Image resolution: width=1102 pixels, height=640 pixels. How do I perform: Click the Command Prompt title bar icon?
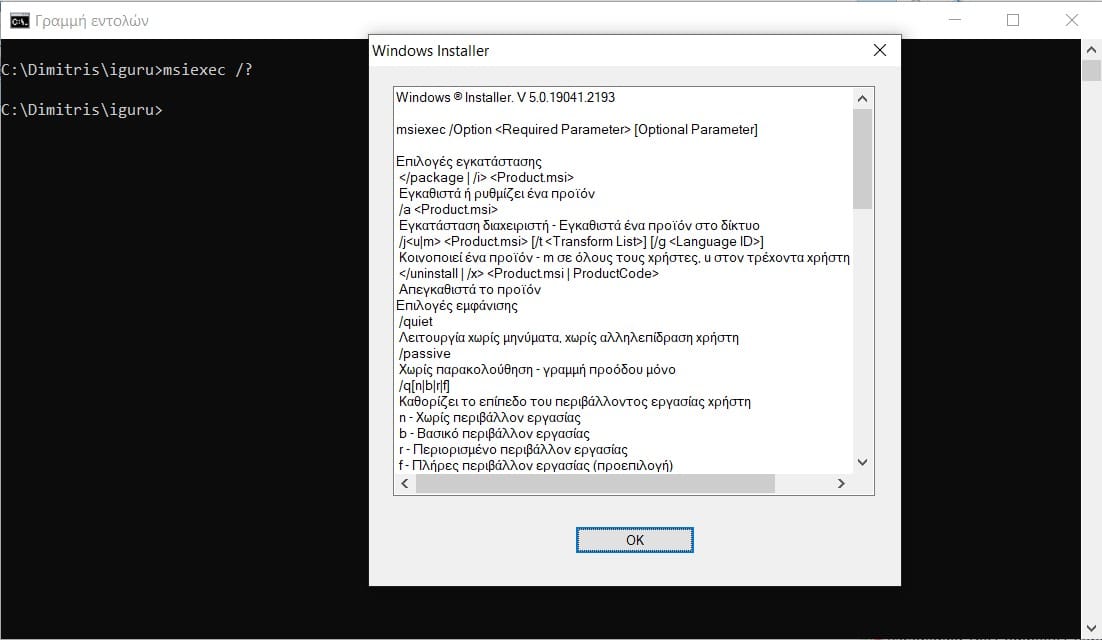(x=19, y=20)
